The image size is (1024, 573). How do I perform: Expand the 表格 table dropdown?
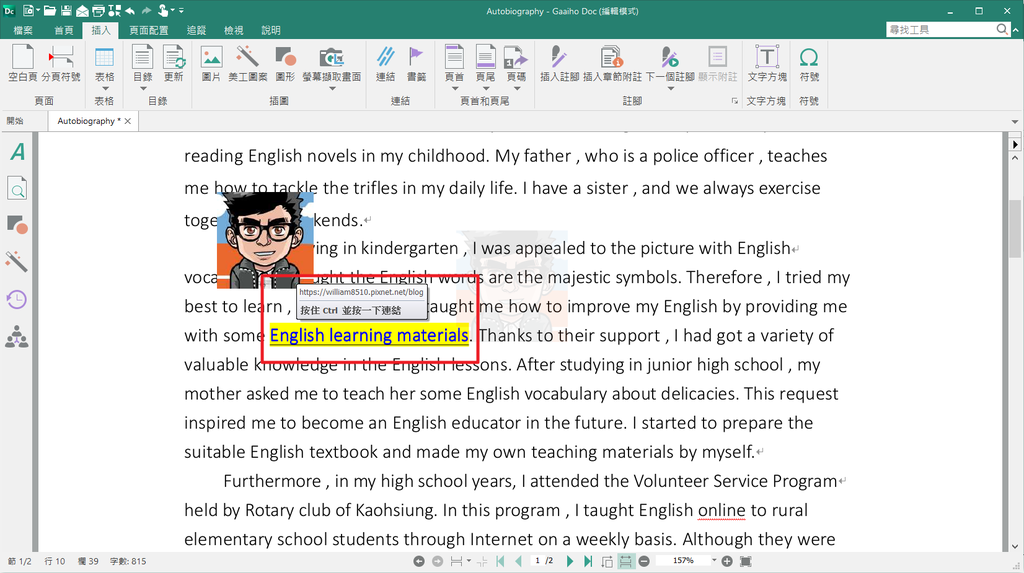[104, 88]
